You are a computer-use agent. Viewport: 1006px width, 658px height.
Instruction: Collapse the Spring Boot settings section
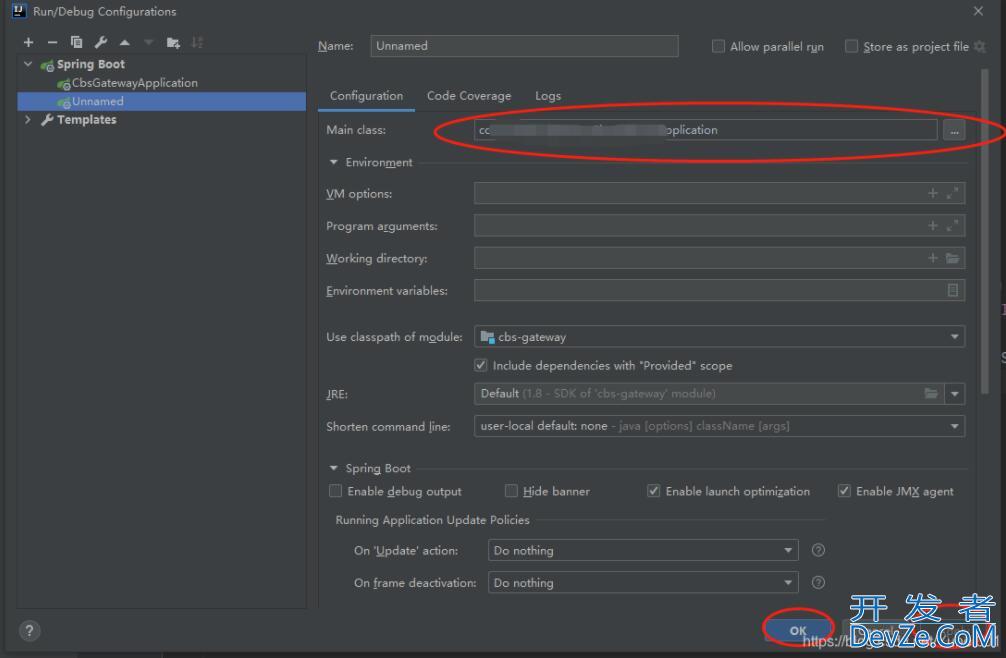point(333,468)
